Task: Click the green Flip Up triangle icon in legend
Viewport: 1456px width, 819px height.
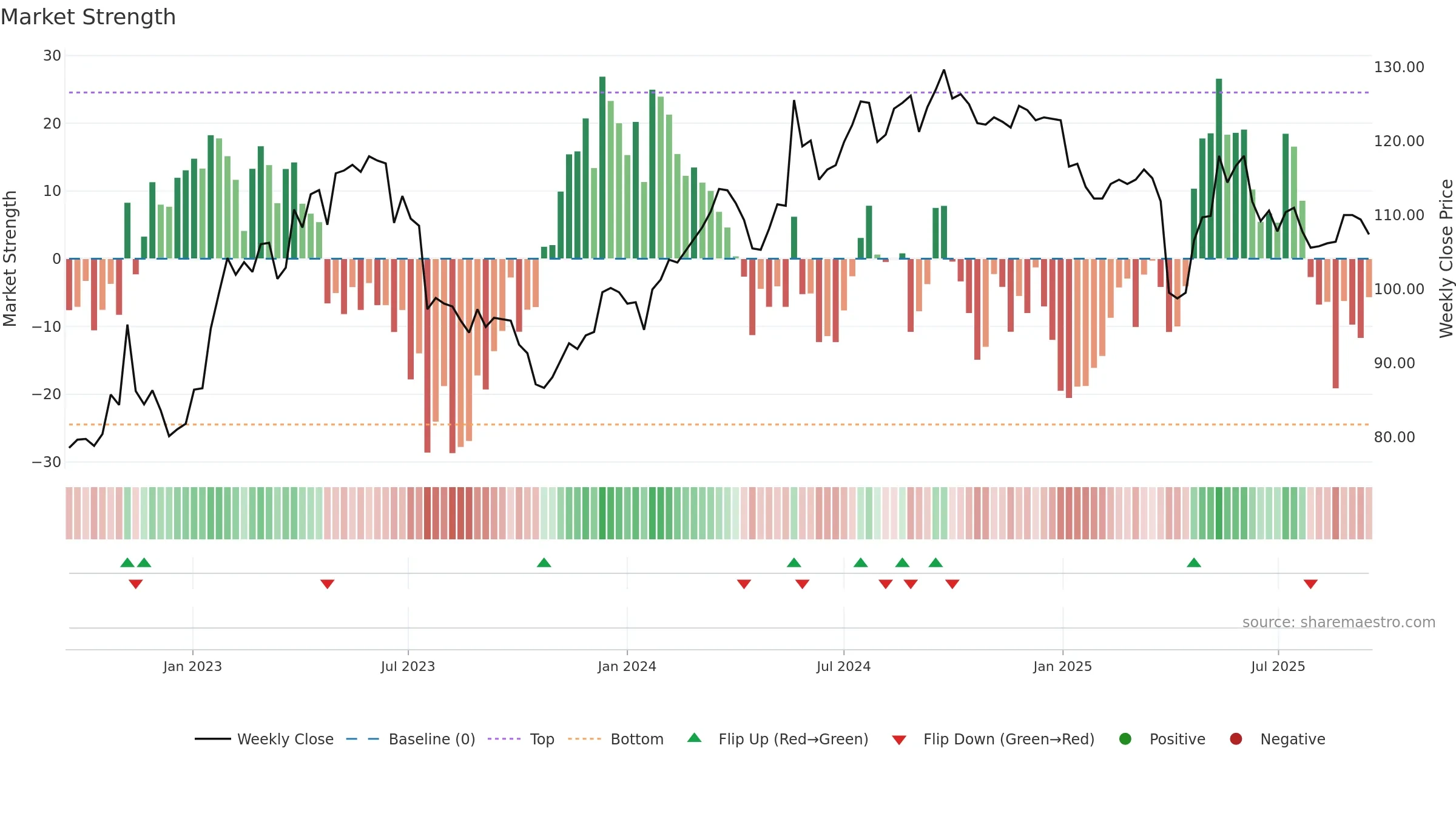Action: point(695,738)
